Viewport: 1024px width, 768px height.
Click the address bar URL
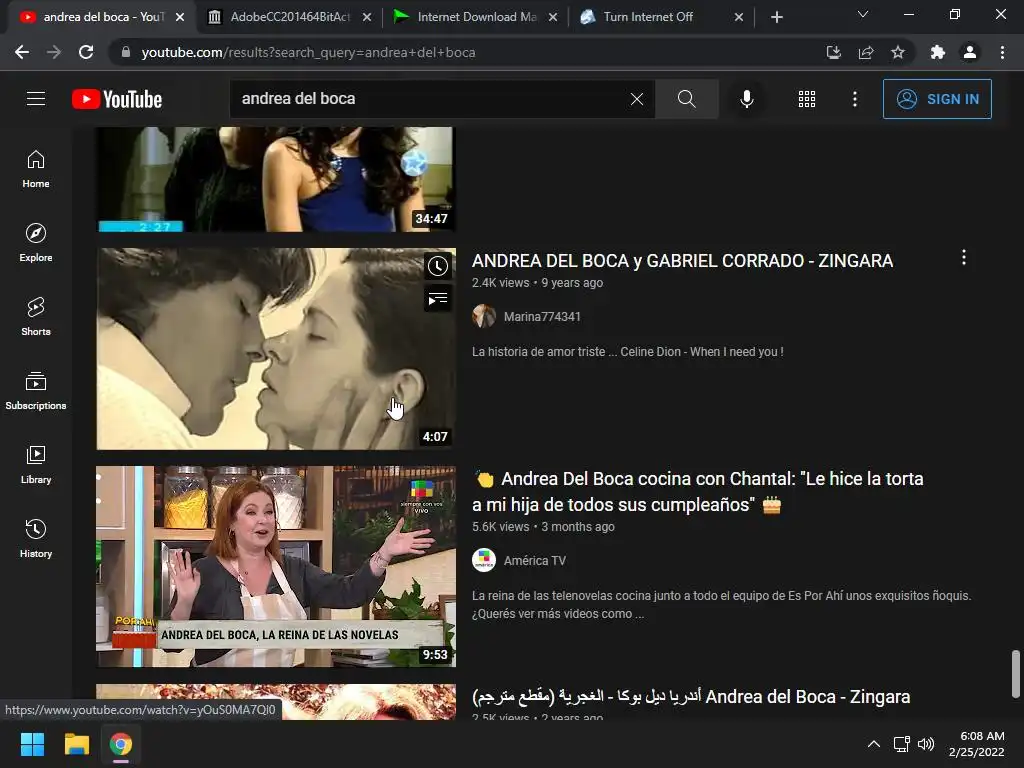pos(308,52)
